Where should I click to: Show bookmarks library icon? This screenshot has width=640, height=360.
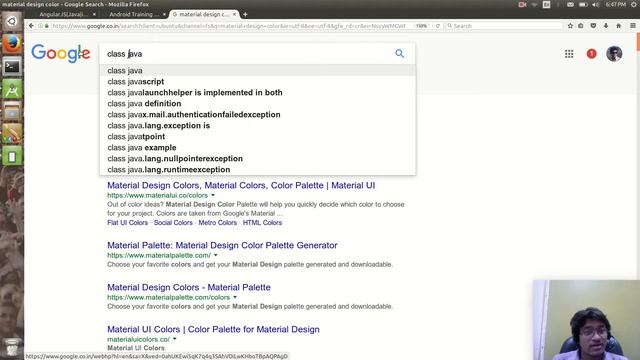click(581, 26)
